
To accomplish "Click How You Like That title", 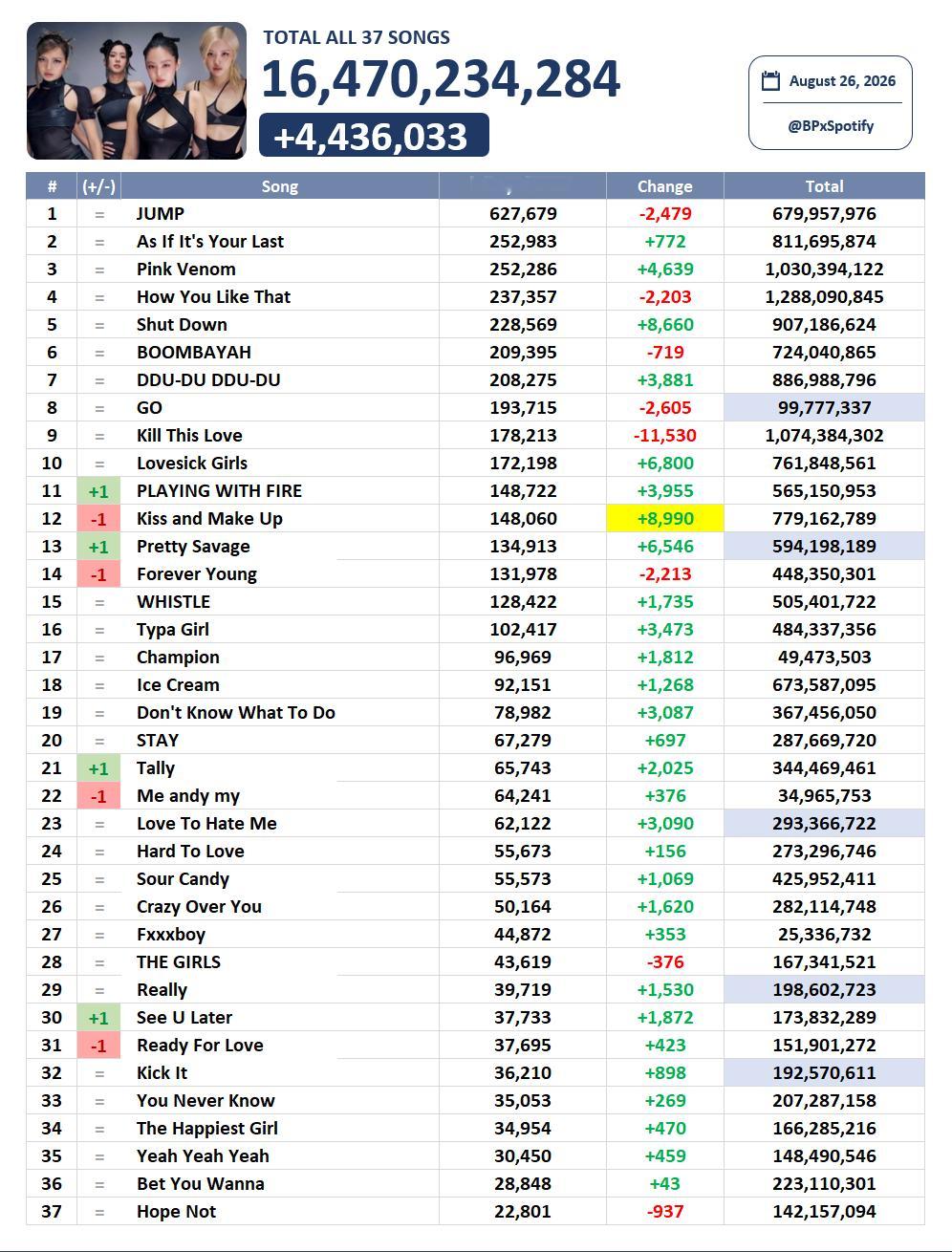I will (214, 297).
